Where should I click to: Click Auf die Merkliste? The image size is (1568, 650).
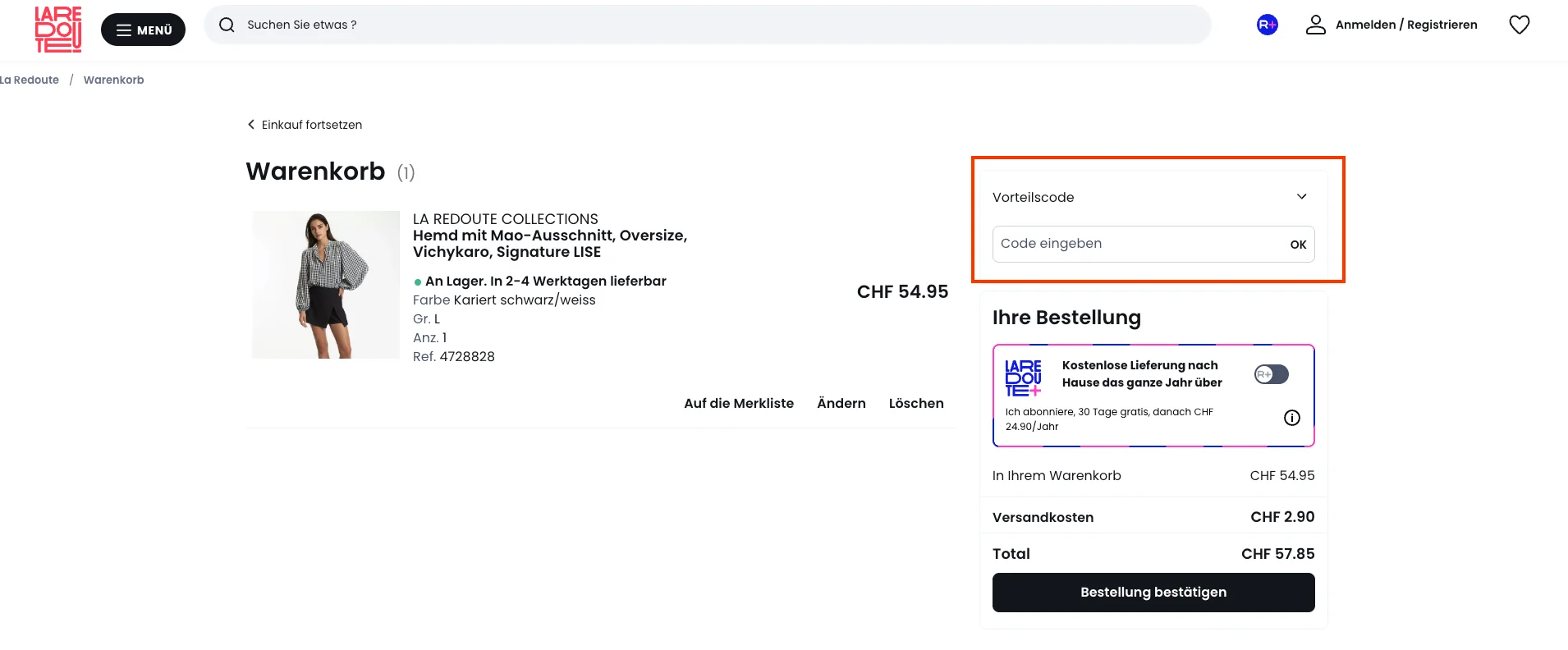point(739,403)
